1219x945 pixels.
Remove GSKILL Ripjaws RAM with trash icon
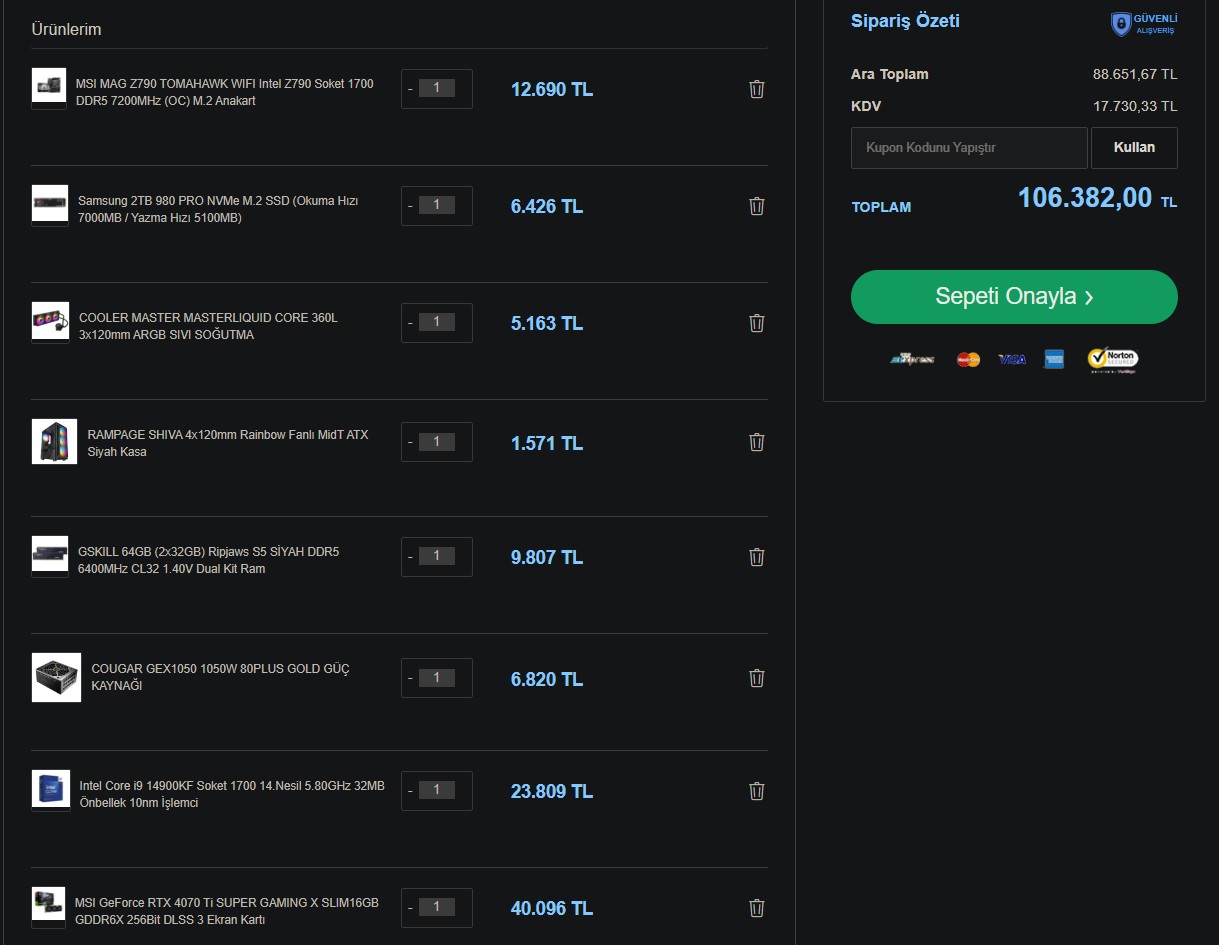coord(757,557)
